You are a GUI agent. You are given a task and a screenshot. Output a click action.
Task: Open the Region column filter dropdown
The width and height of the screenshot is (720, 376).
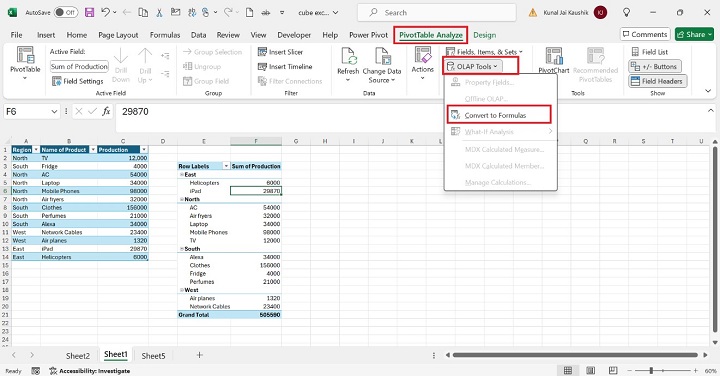[35, 150]
